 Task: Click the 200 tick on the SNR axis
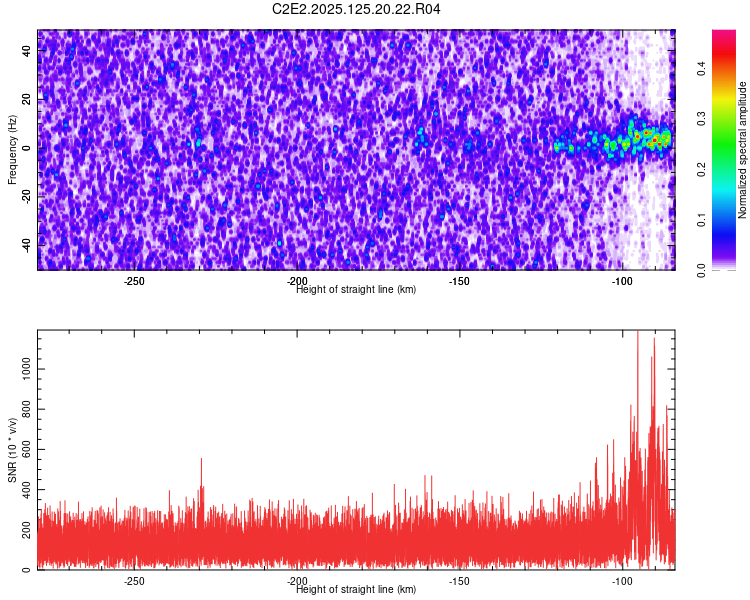[x=26, y=530]
